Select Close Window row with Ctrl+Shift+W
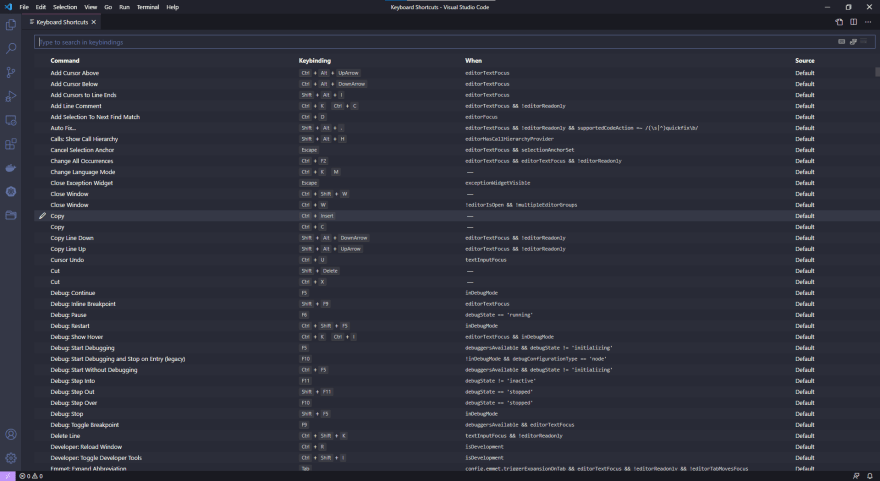Viewport: 880px width, 481px height. click(454, 194)
